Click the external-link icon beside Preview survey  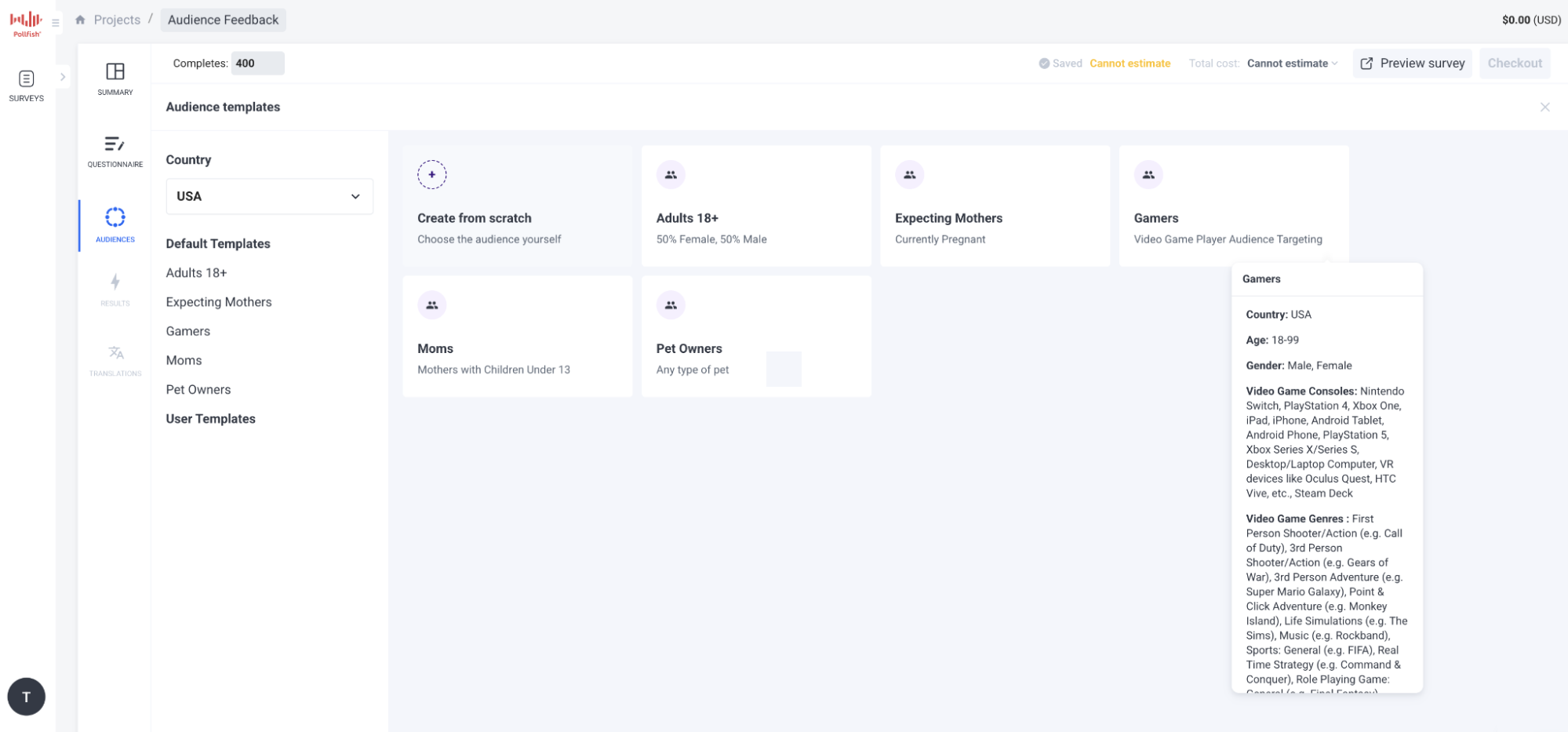(1367, 63)
